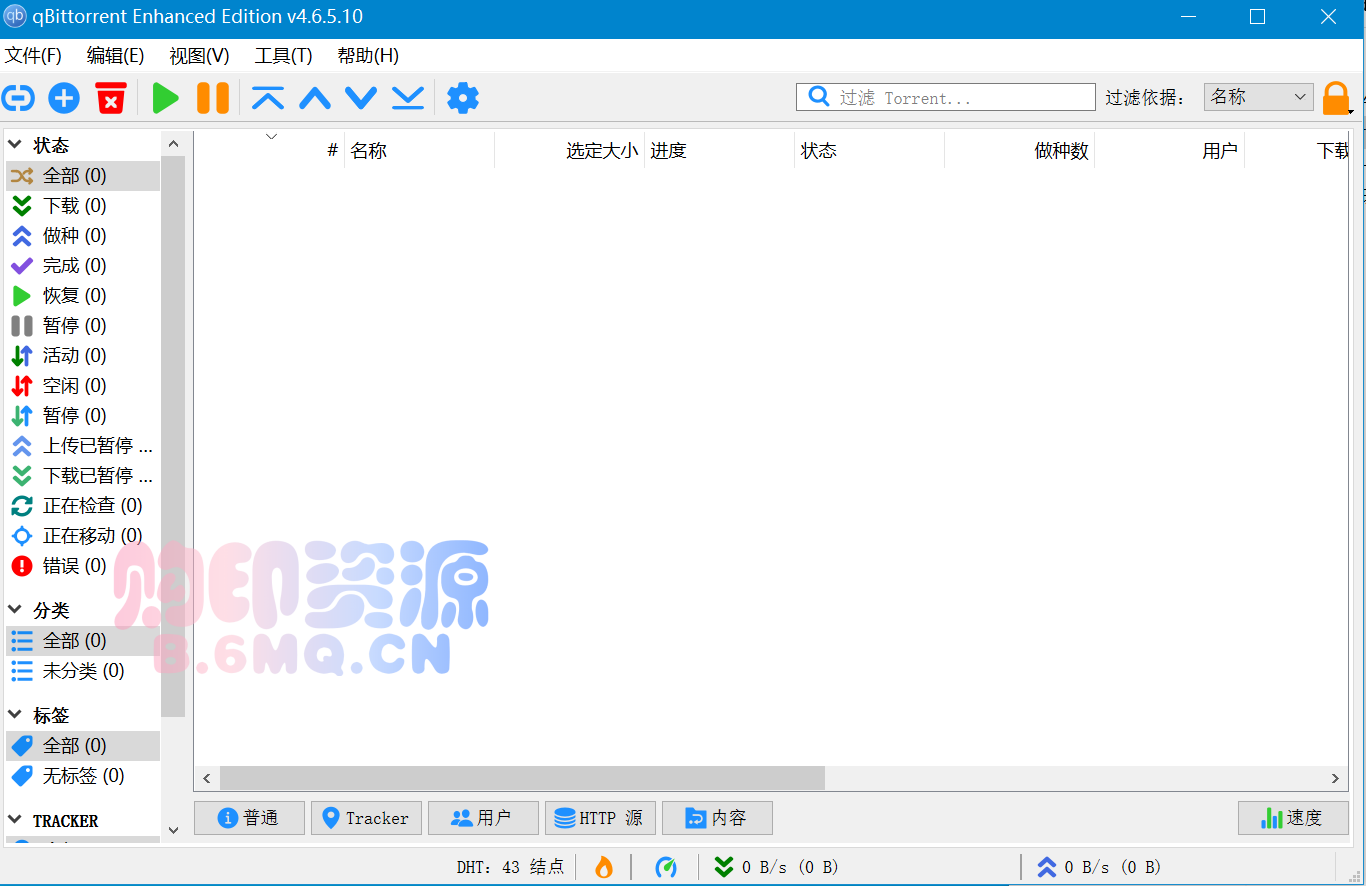Screen dimensions: 1366x886
Task: Open the 帮助(H) menu
Action: [x=368, y=56]
